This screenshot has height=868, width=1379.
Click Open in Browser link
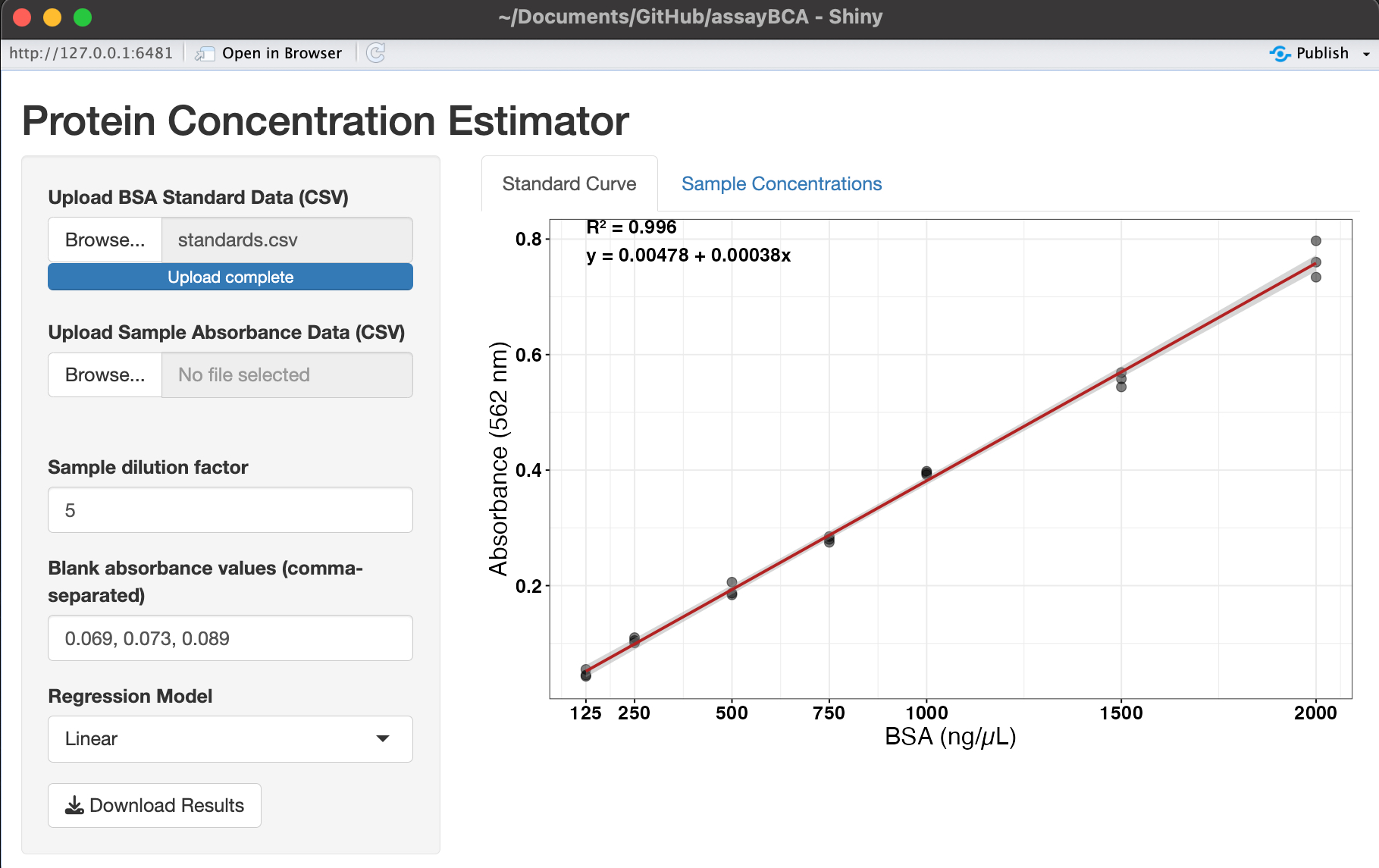(x=281, y=53)
